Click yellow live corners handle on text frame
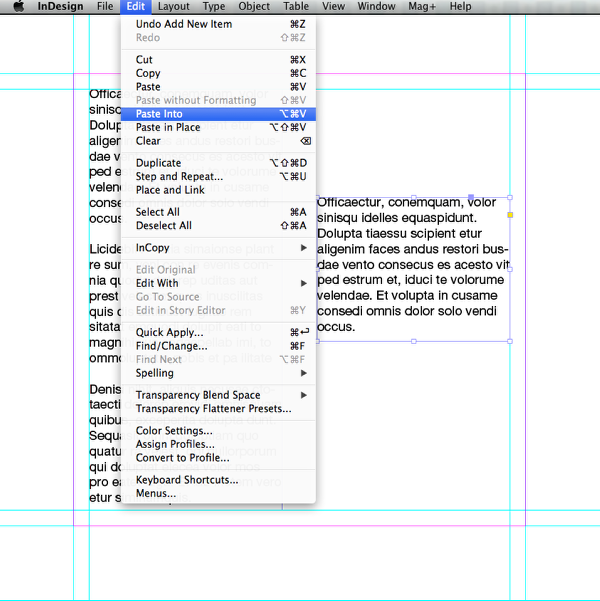The image size is (600, 601). coord(510,215)
